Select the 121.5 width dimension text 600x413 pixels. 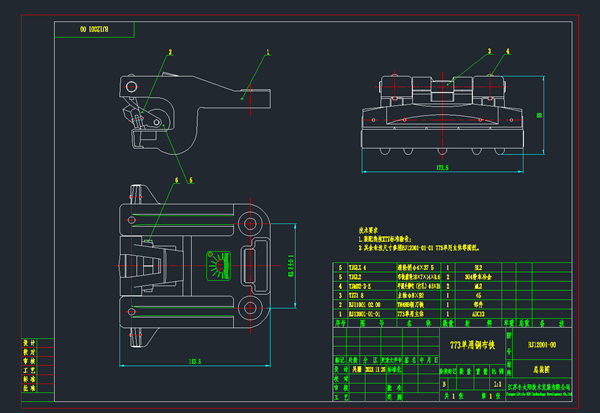click(x=442, y=168)
